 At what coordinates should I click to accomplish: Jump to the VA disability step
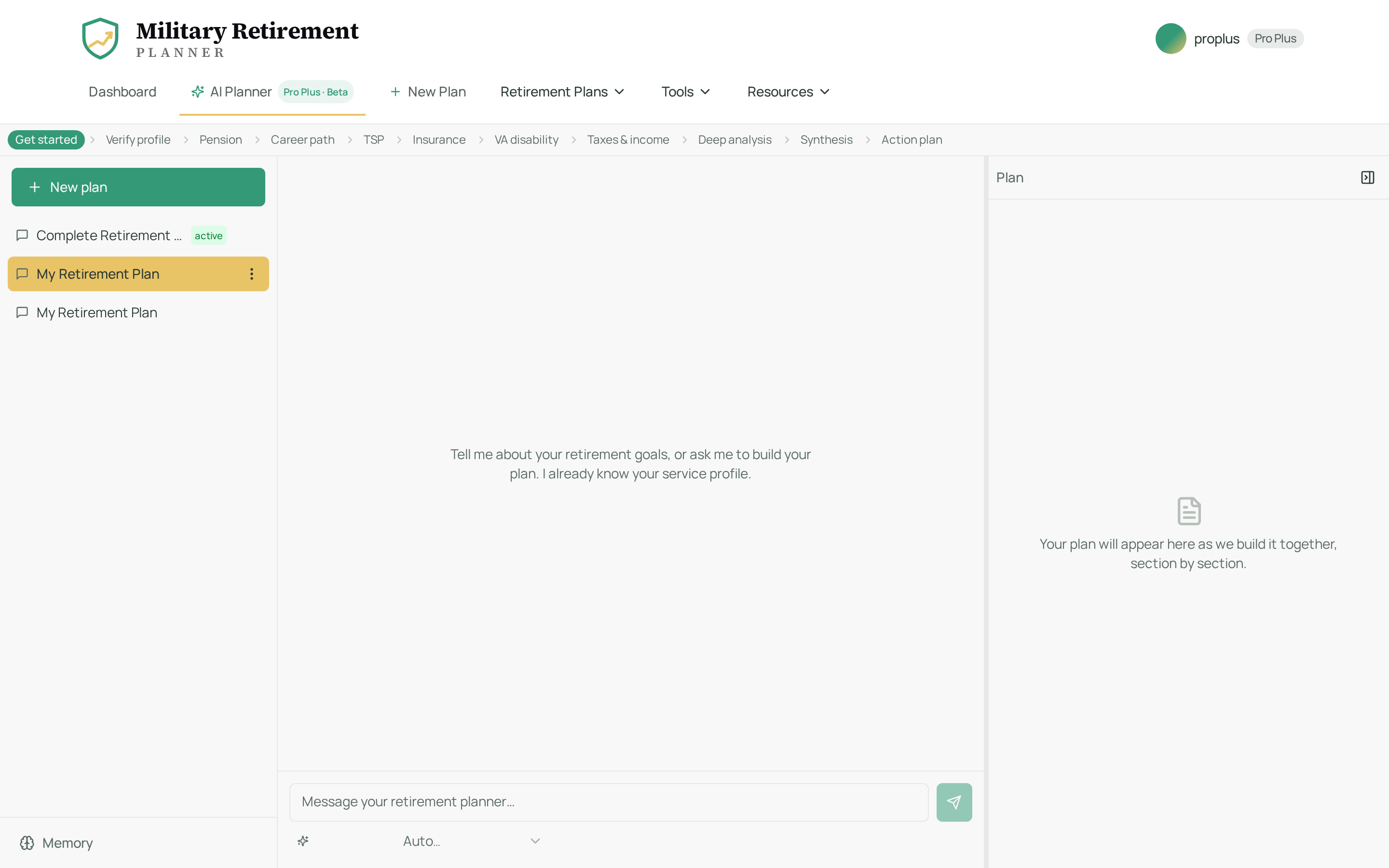click(526, 139)
